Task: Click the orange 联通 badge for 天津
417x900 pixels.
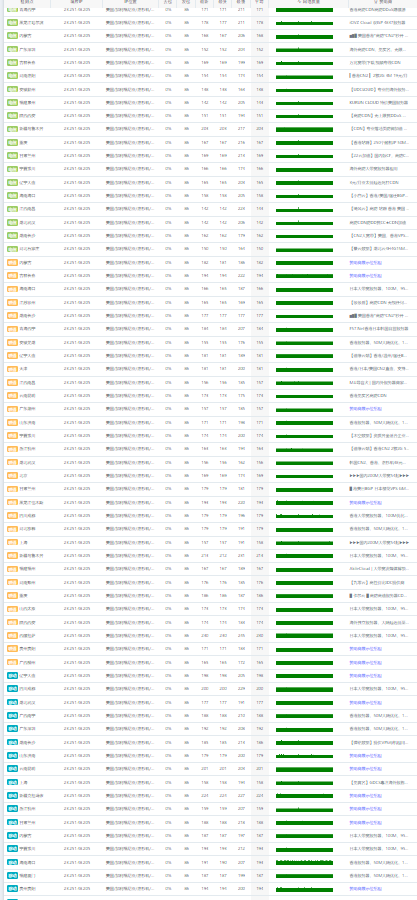Action: coord(12,368)
